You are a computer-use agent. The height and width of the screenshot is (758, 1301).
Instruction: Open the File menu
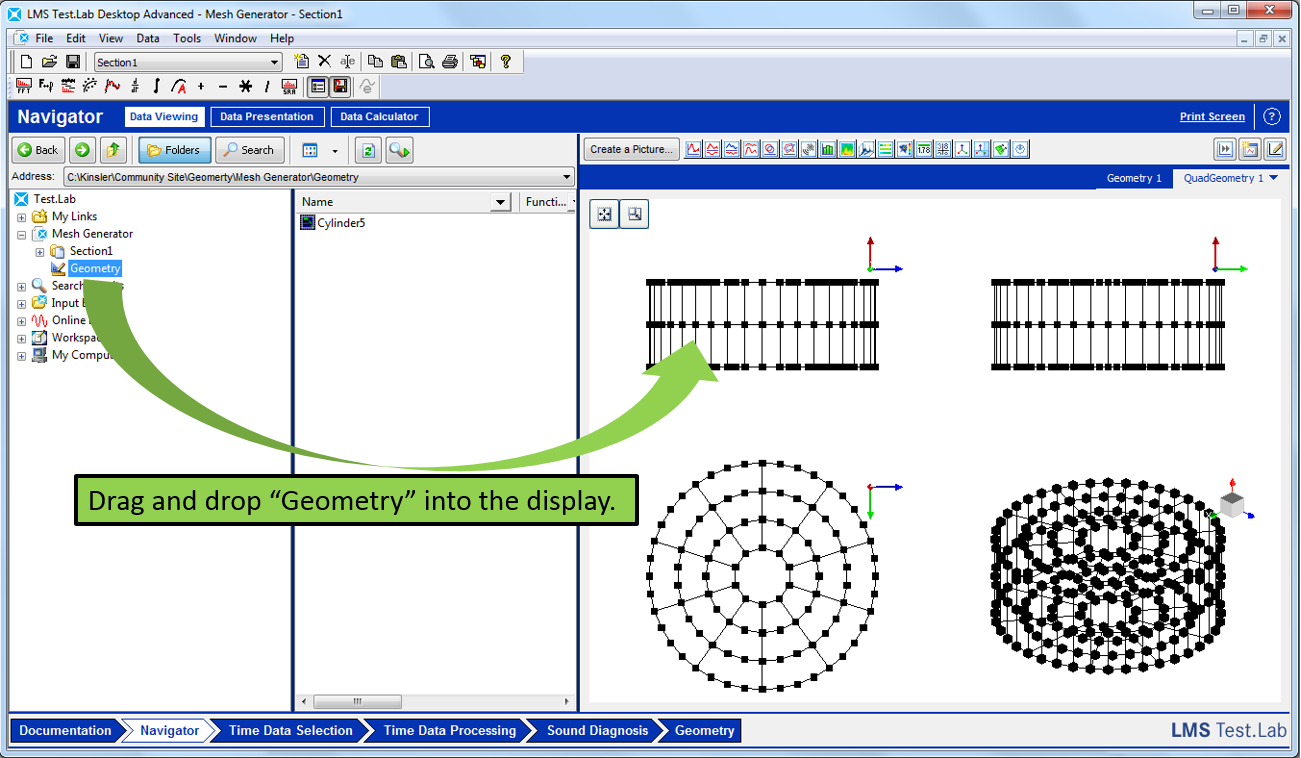pos(44,38)
